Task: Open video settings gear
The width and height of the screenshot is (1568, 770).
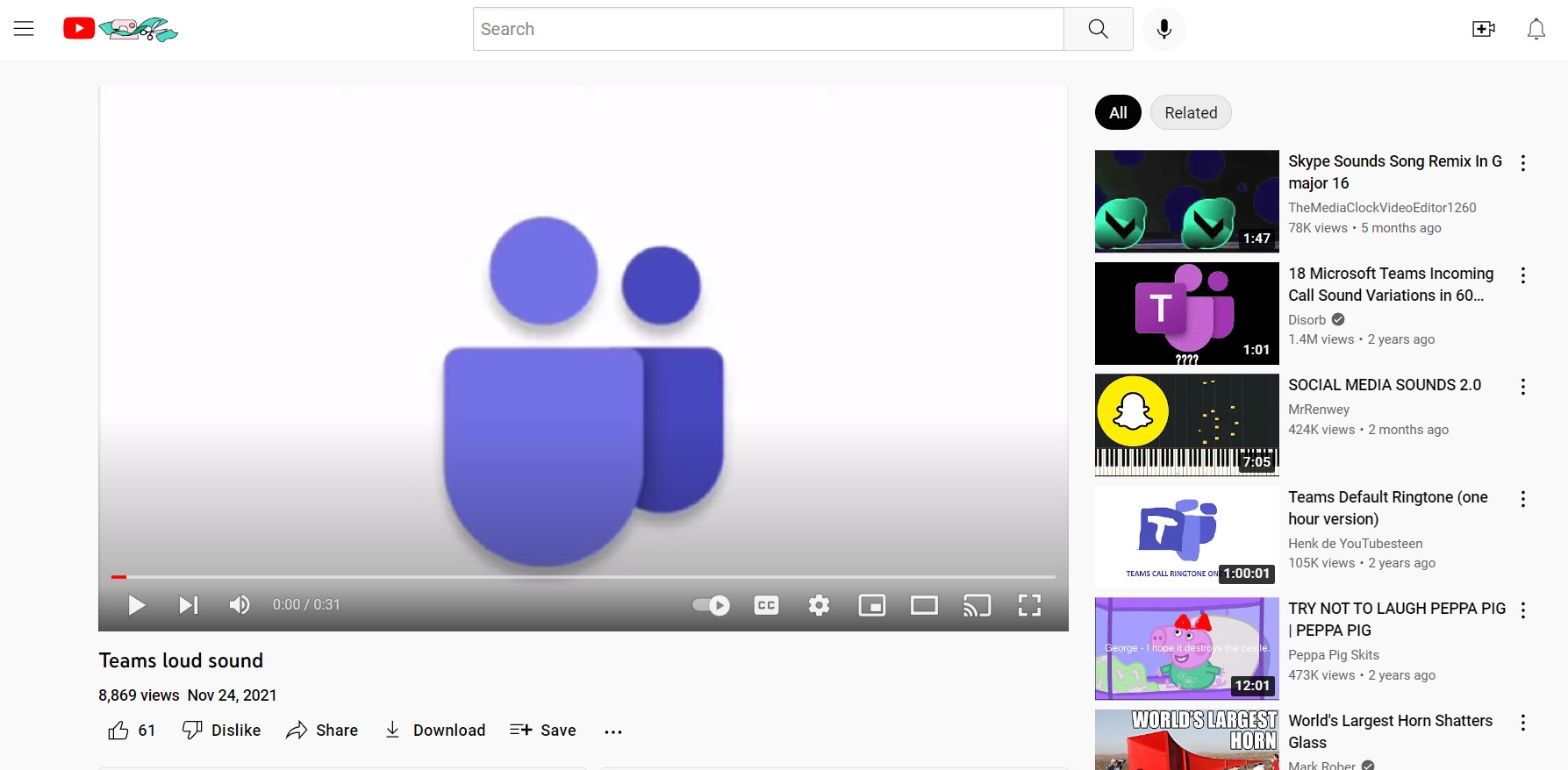Action: pos(819,605)
